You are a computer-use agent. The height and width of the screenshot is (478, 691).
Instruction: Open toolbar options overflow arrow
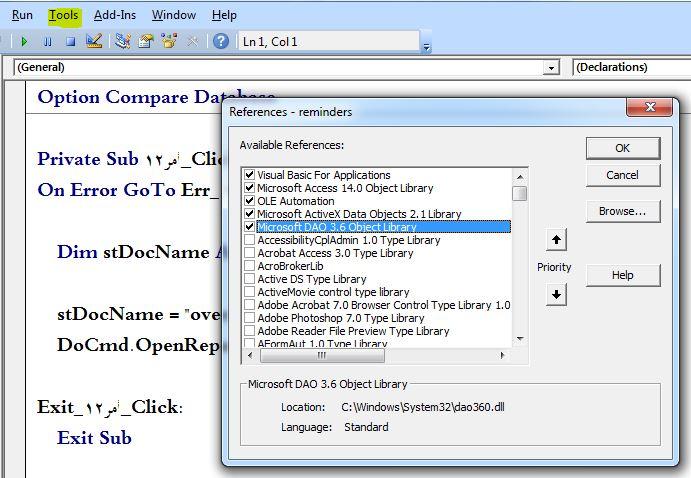point(426,46)
